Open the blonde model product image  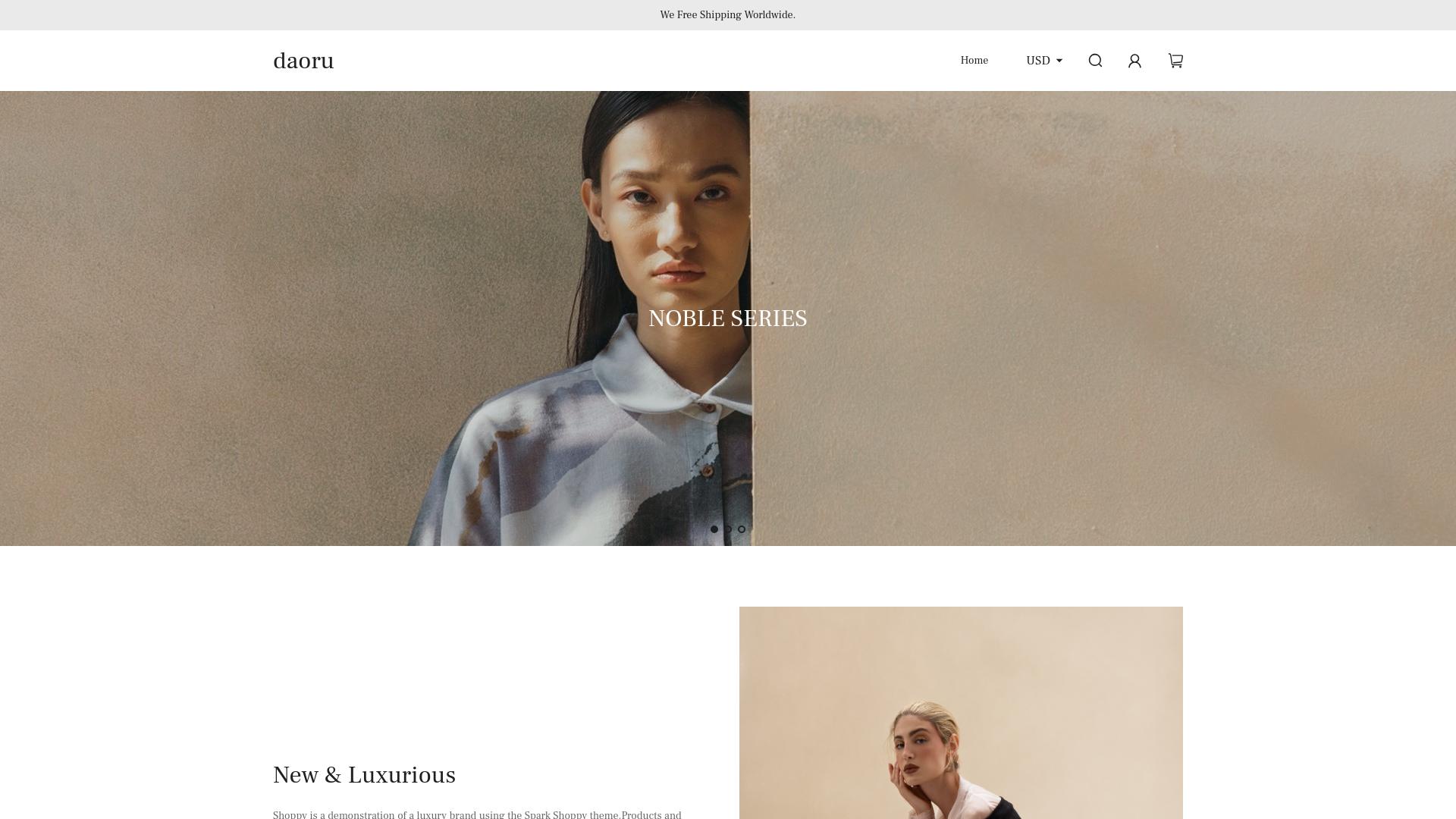(x=961, y=713)
